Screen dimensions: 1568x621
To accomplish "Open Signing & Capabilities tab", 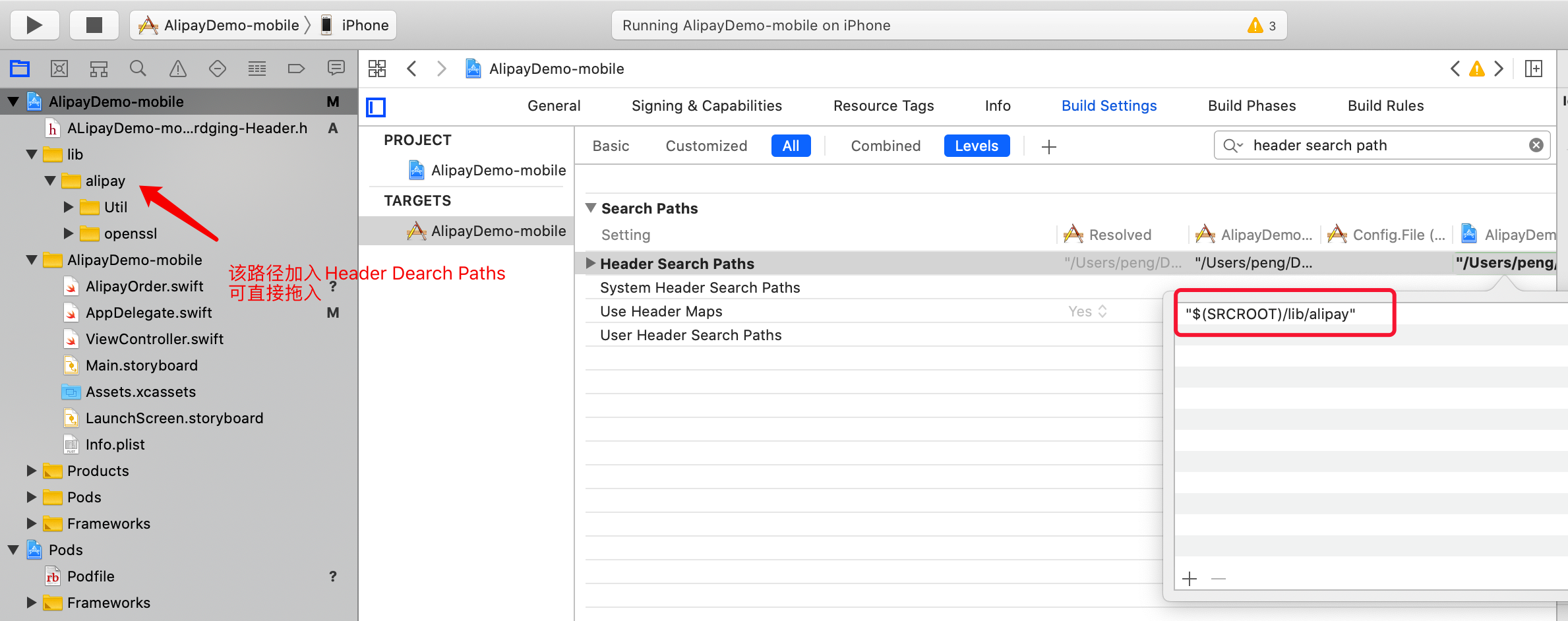I will [707, 105].
